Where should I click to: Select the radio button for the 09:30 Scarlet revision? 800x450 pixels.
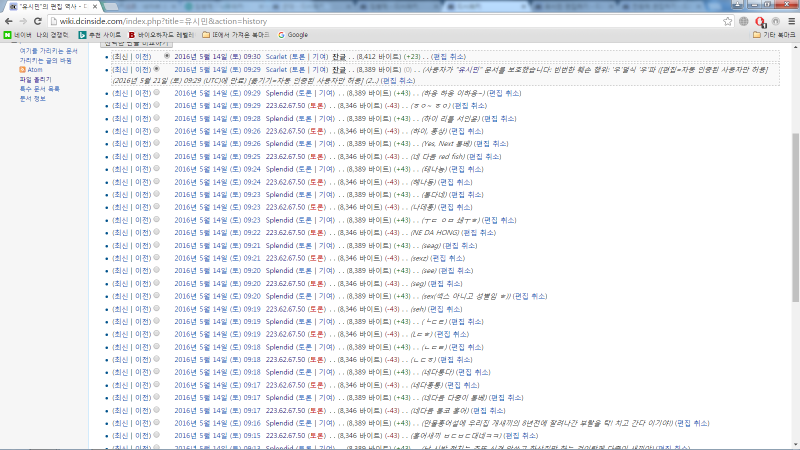167,56
